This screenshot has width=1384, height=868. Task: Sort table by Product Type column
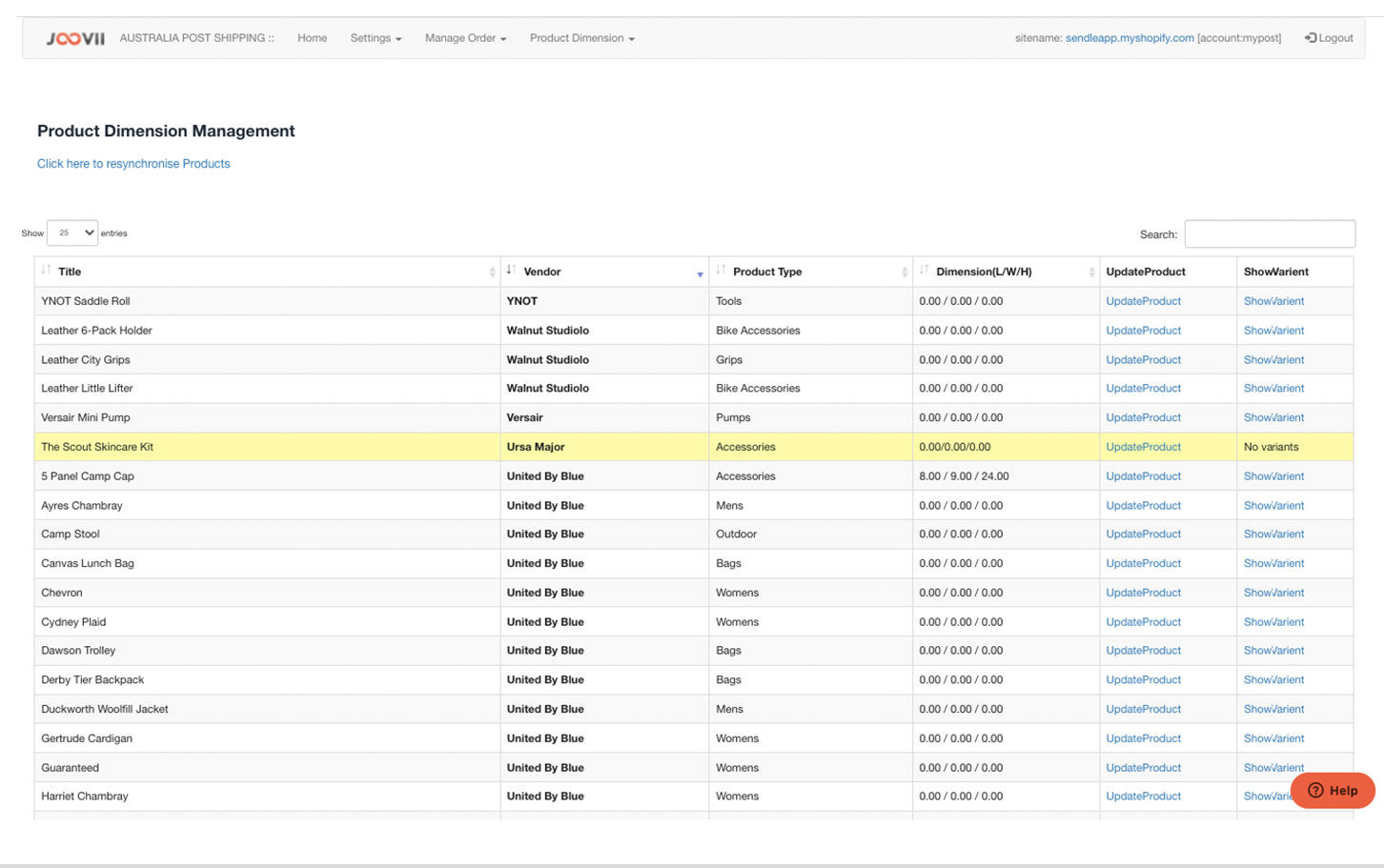coord(766,272)
